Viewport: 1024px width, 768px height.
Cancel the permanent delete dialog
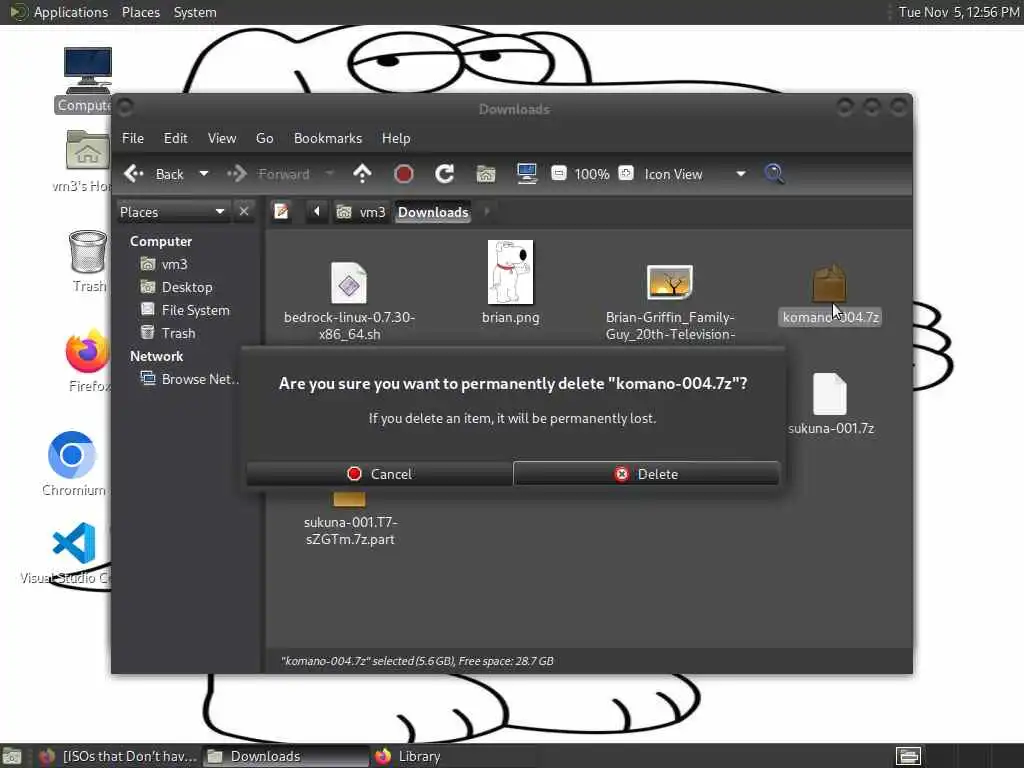tap(379, 473)
